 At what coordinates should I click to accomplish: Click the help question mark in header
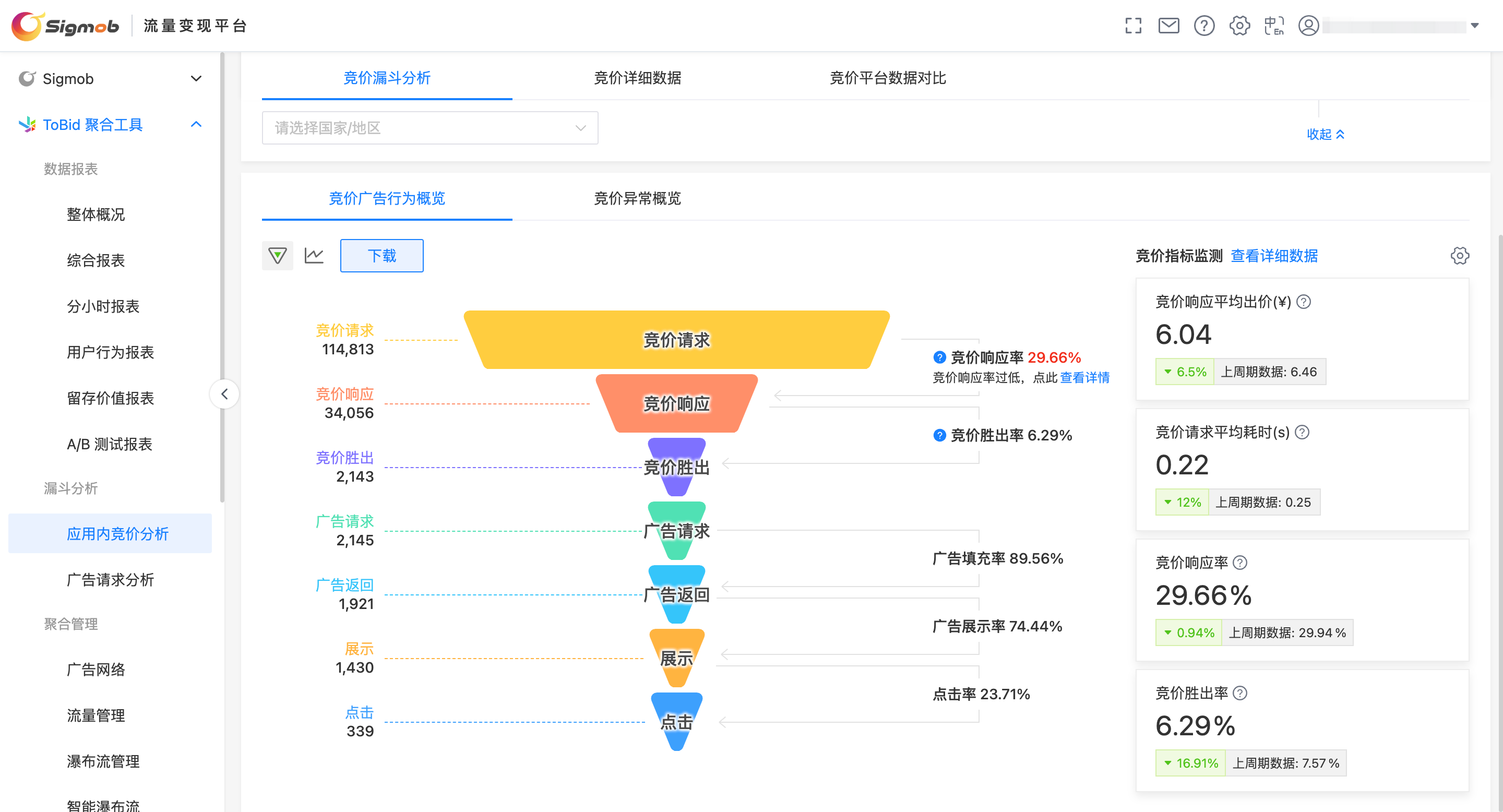tap(1203, 26)
